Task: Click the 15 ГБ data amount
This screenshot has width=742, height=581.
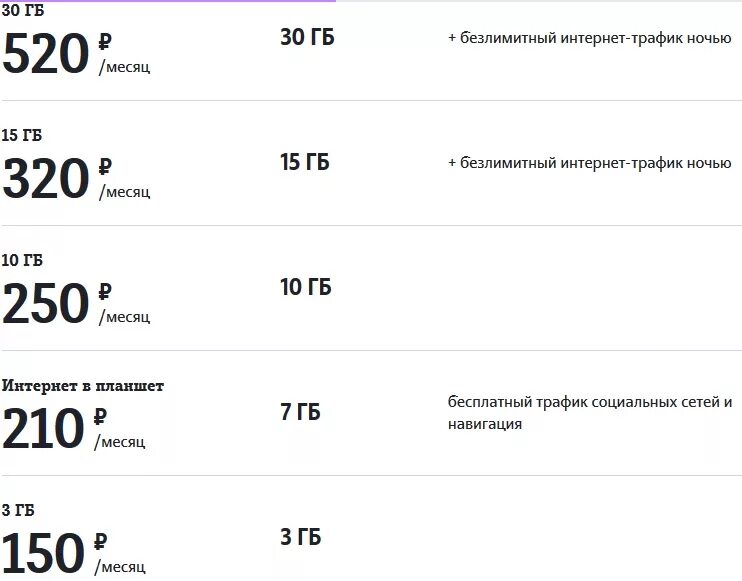Action: click(x=305, y=162)
